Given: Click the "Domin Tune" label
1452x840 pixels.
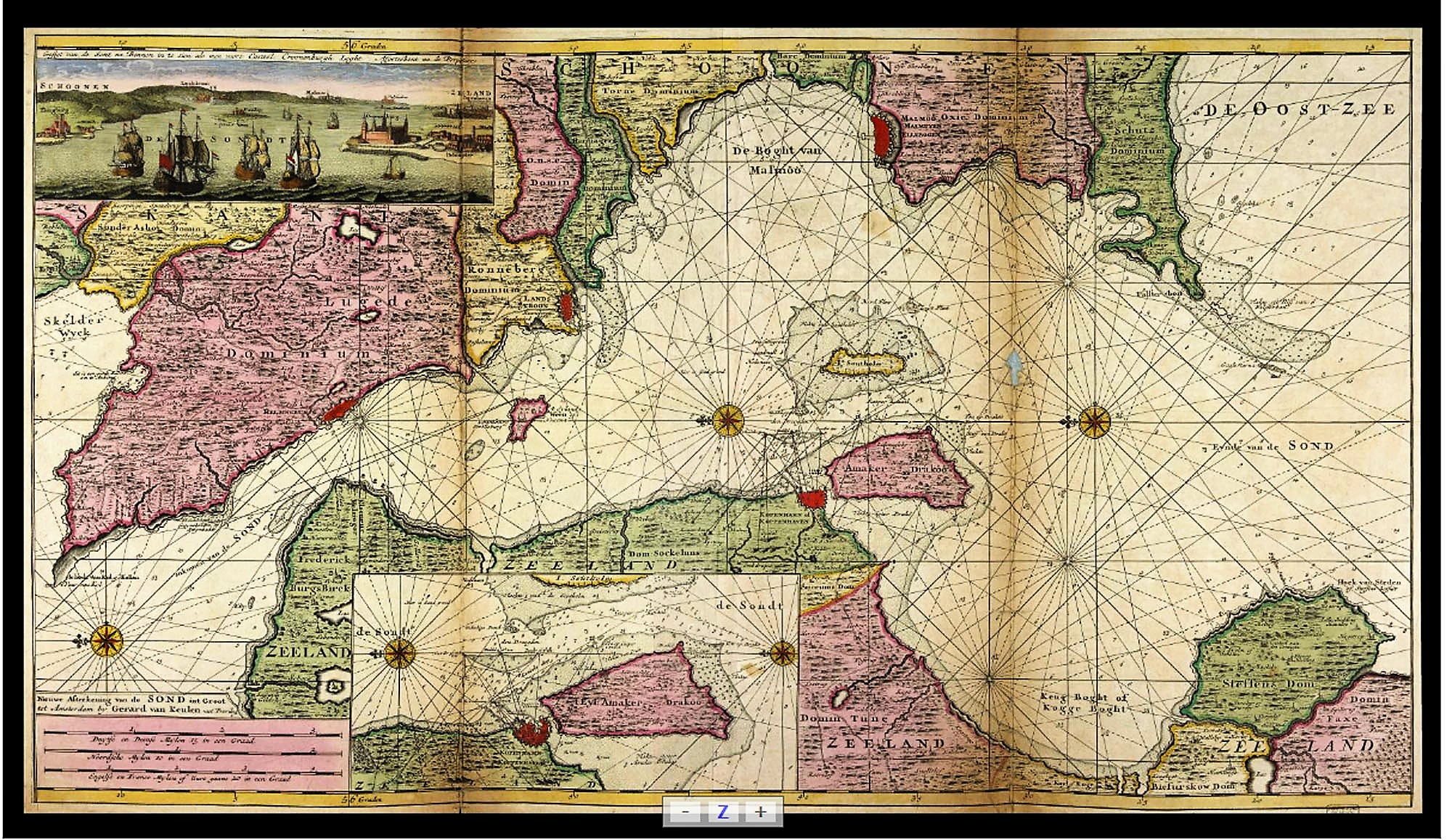Looking at the screenshot, I should [842, 717].
